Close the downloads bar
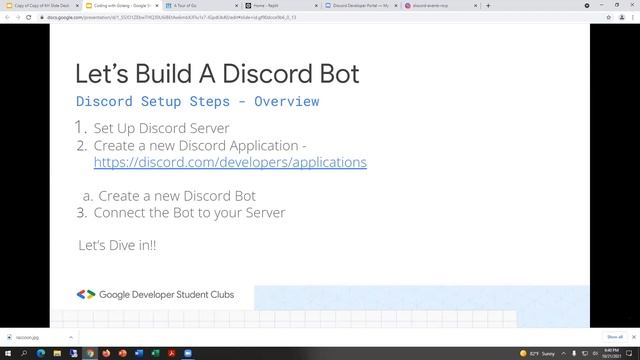Image resolution: width=640 pixels, height=360 pixels. [634, 337]
